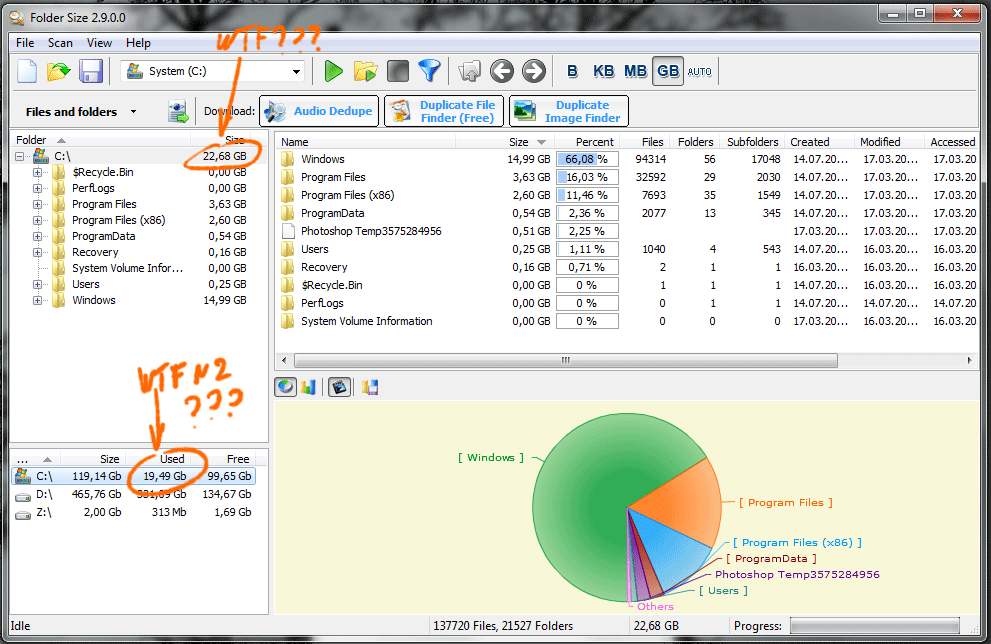Click the Windows folder icon in file list
Image resolution: width=991 pixels, height=644 pixels.
pos(288,159)
